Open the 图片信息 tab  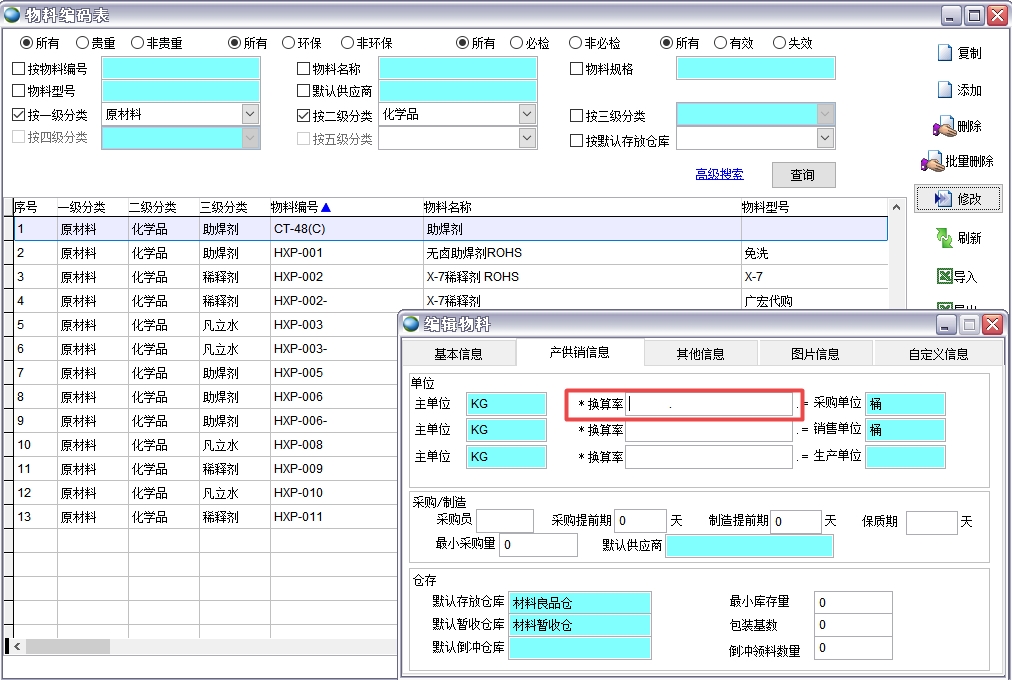click(x=815, y=354)
